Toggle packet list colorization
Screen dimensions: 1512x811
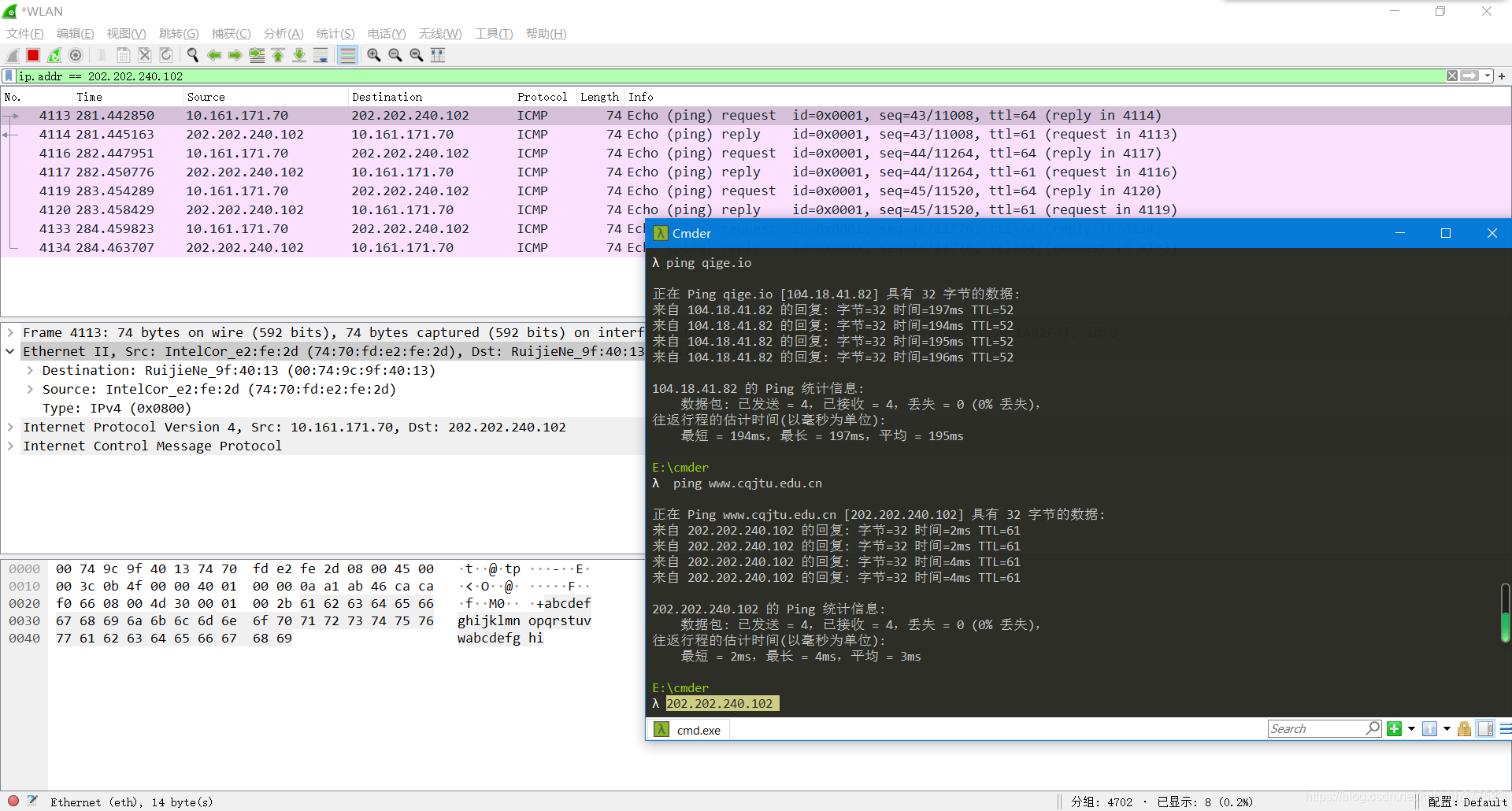[347, 55]
